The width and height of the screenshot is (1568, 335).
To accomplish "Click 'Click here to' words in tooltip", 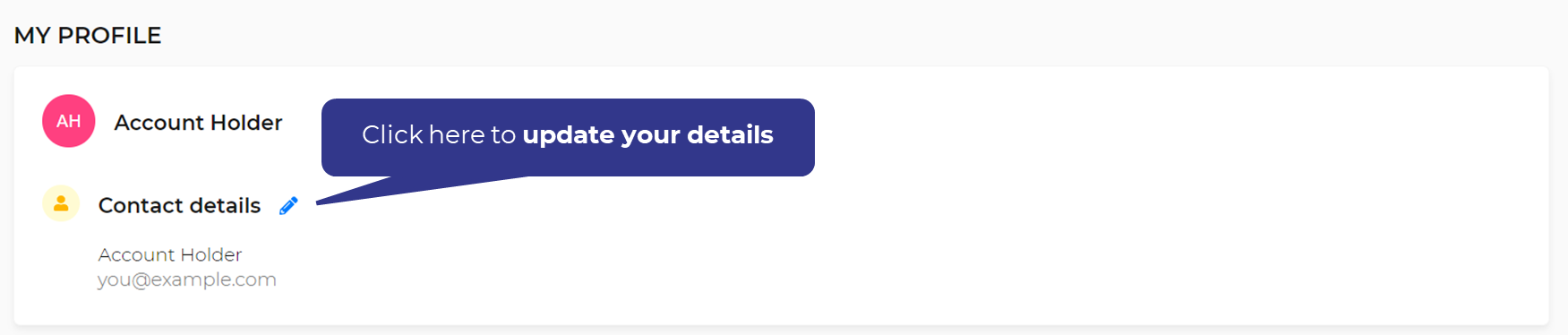I will (x=439, y=134).
